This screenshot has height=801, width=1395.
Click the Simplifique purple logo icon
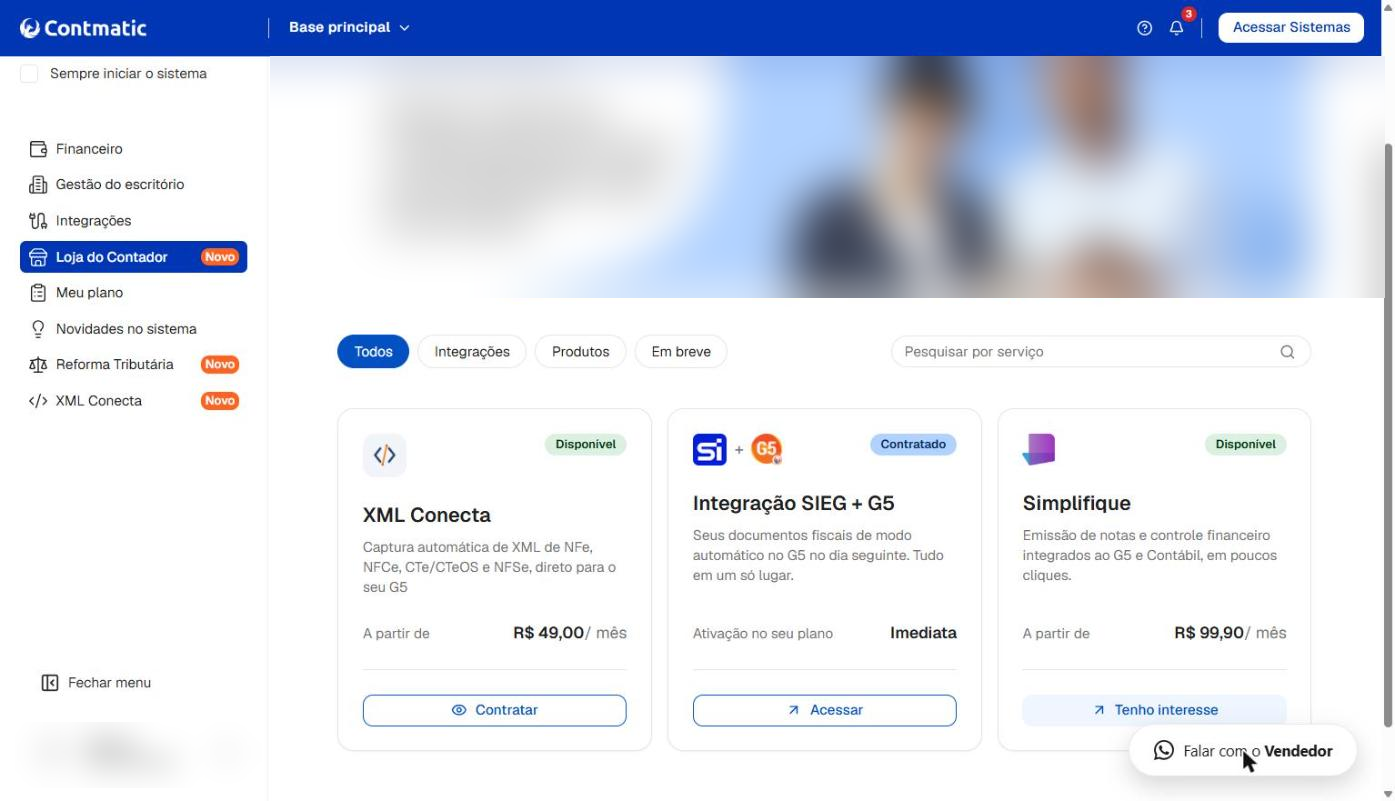pyautogui.click(x=1039, y=449)
